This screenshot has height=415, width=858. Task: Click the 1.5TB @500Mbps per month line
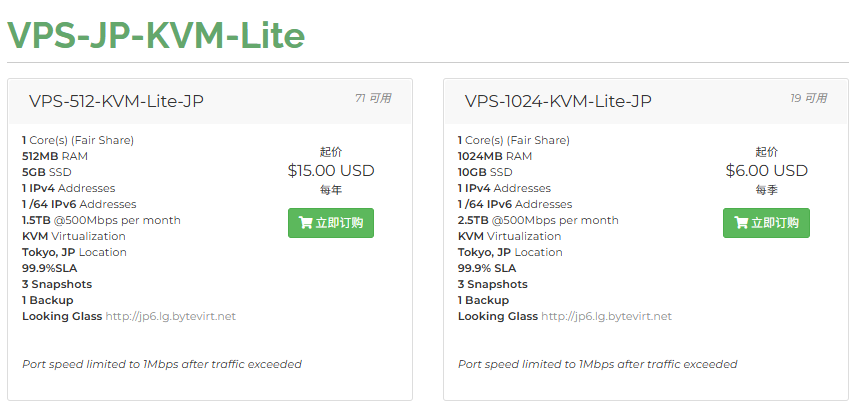coord(101,220)
